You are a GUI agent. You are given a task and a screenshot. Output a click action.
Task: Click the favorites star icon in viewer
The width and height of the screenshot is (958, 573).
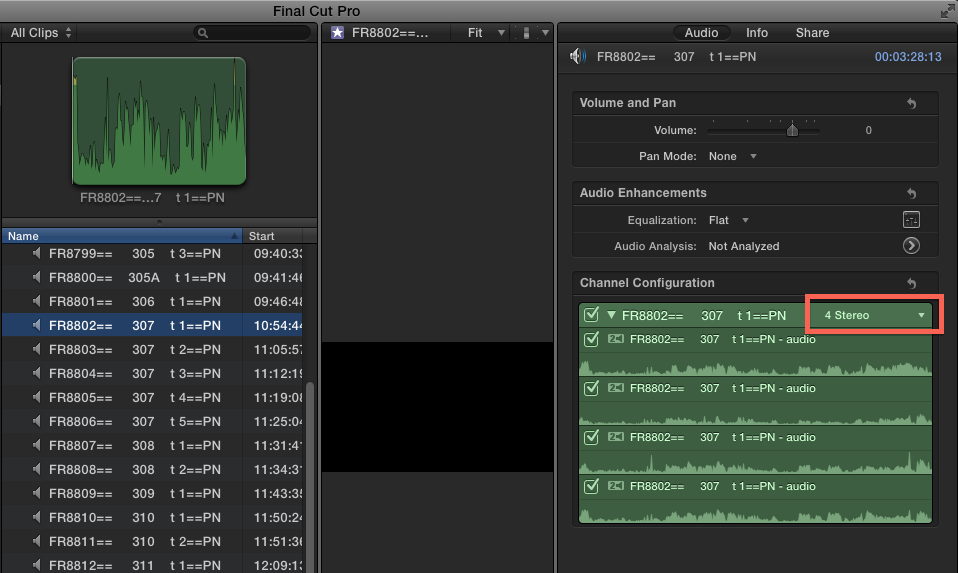coord(337,33)
